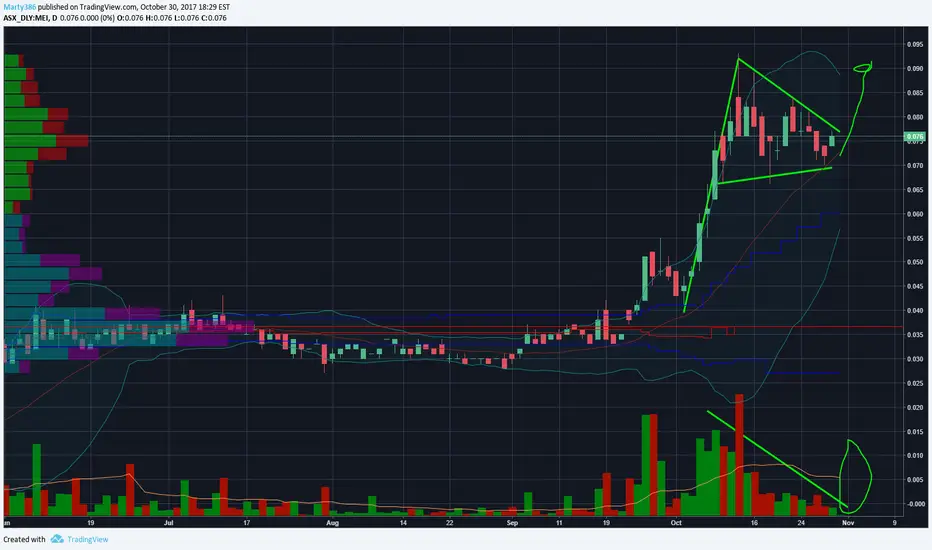Click the -0.000 price axis label

click(x=915, y=504)
